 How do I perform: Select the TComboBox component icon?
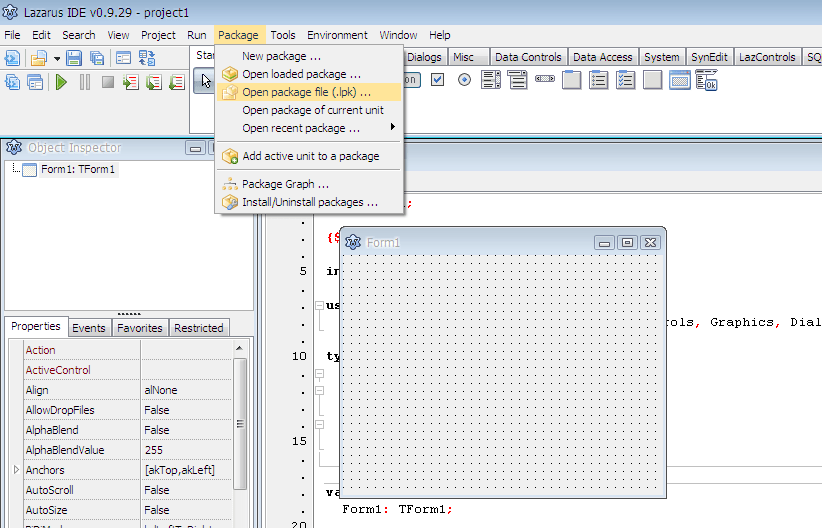click(517, 80)
